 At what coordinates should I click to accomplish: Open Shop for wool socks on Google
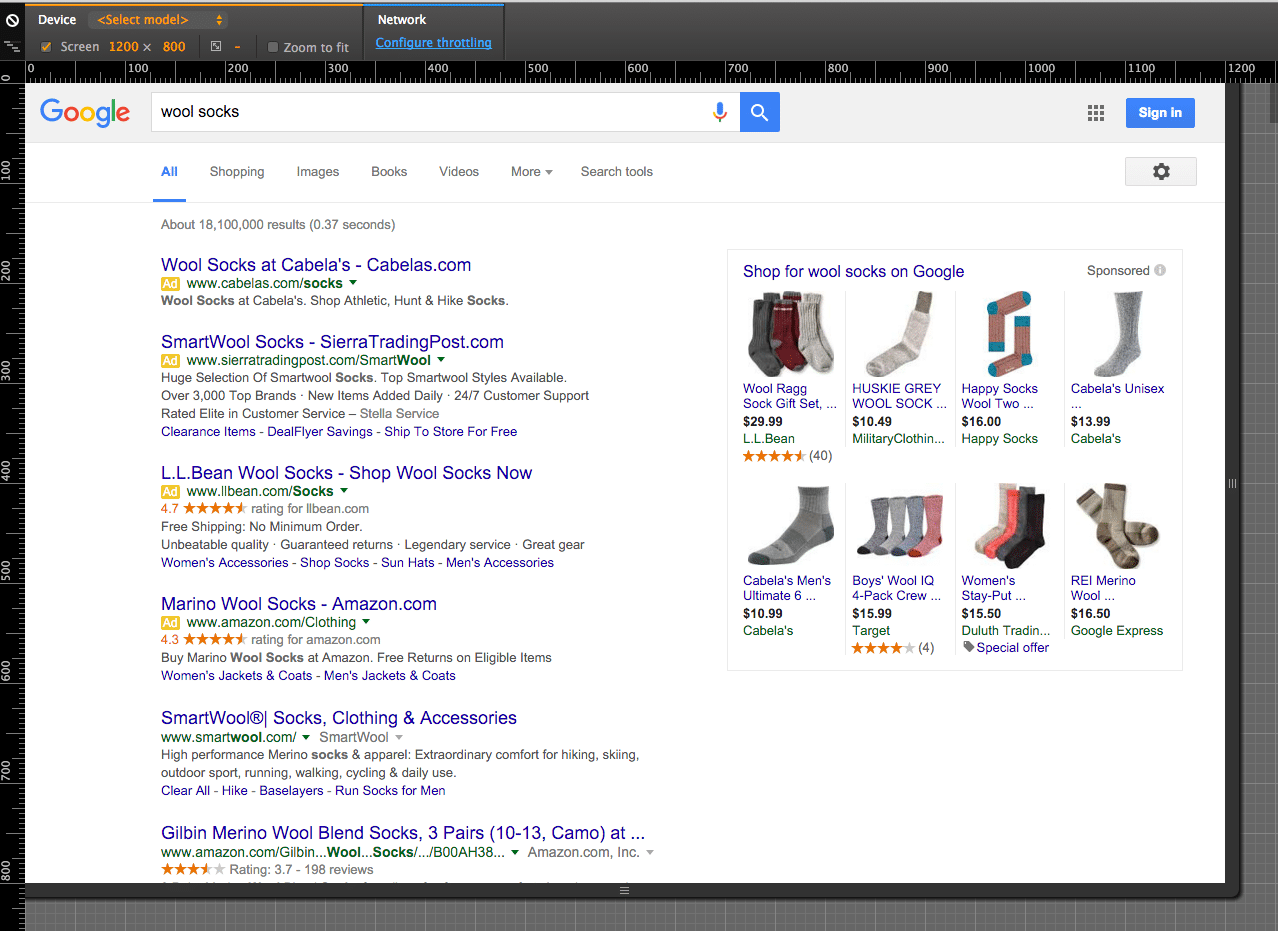(853, 272)
